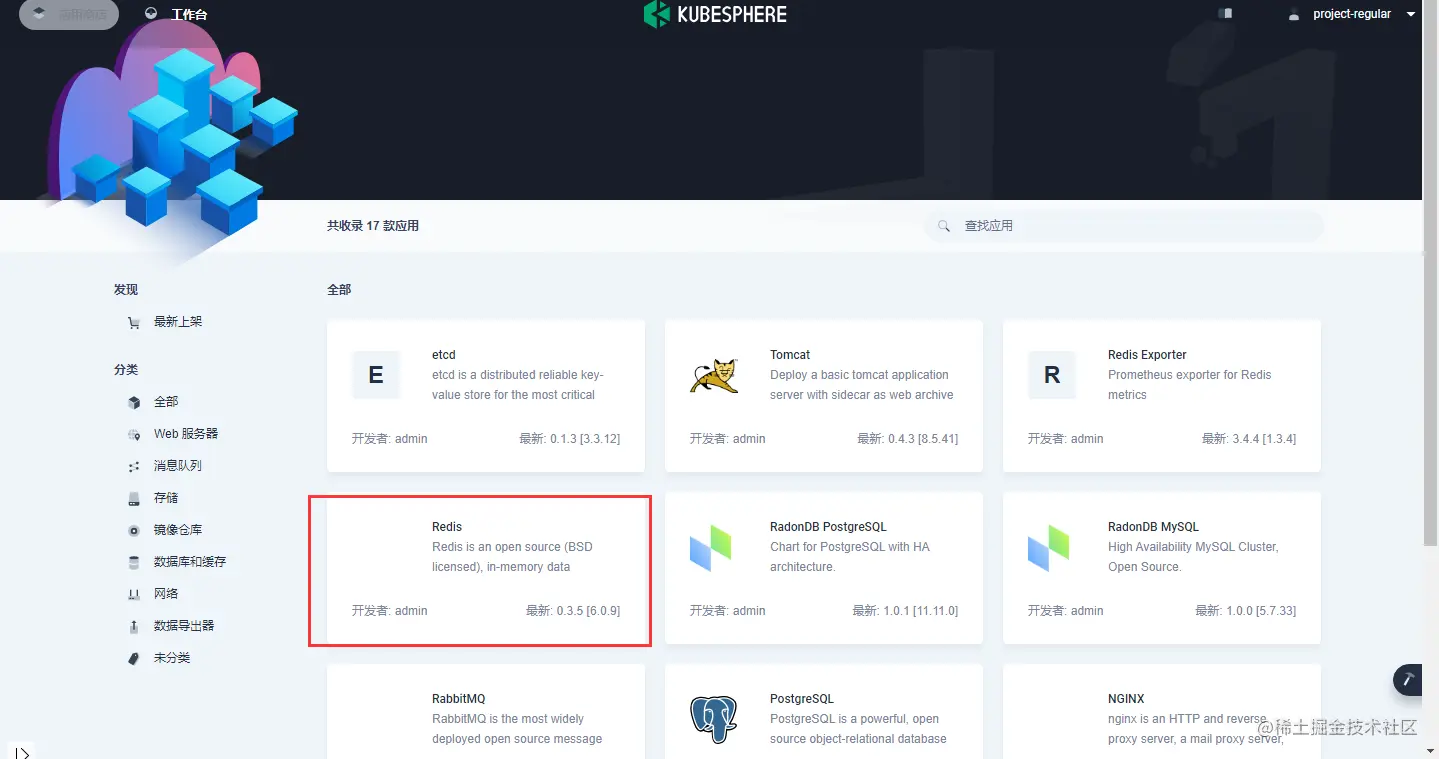Select the Web 服务器 category
This screenshot has height=759, width=1439.
coord(186,434)
